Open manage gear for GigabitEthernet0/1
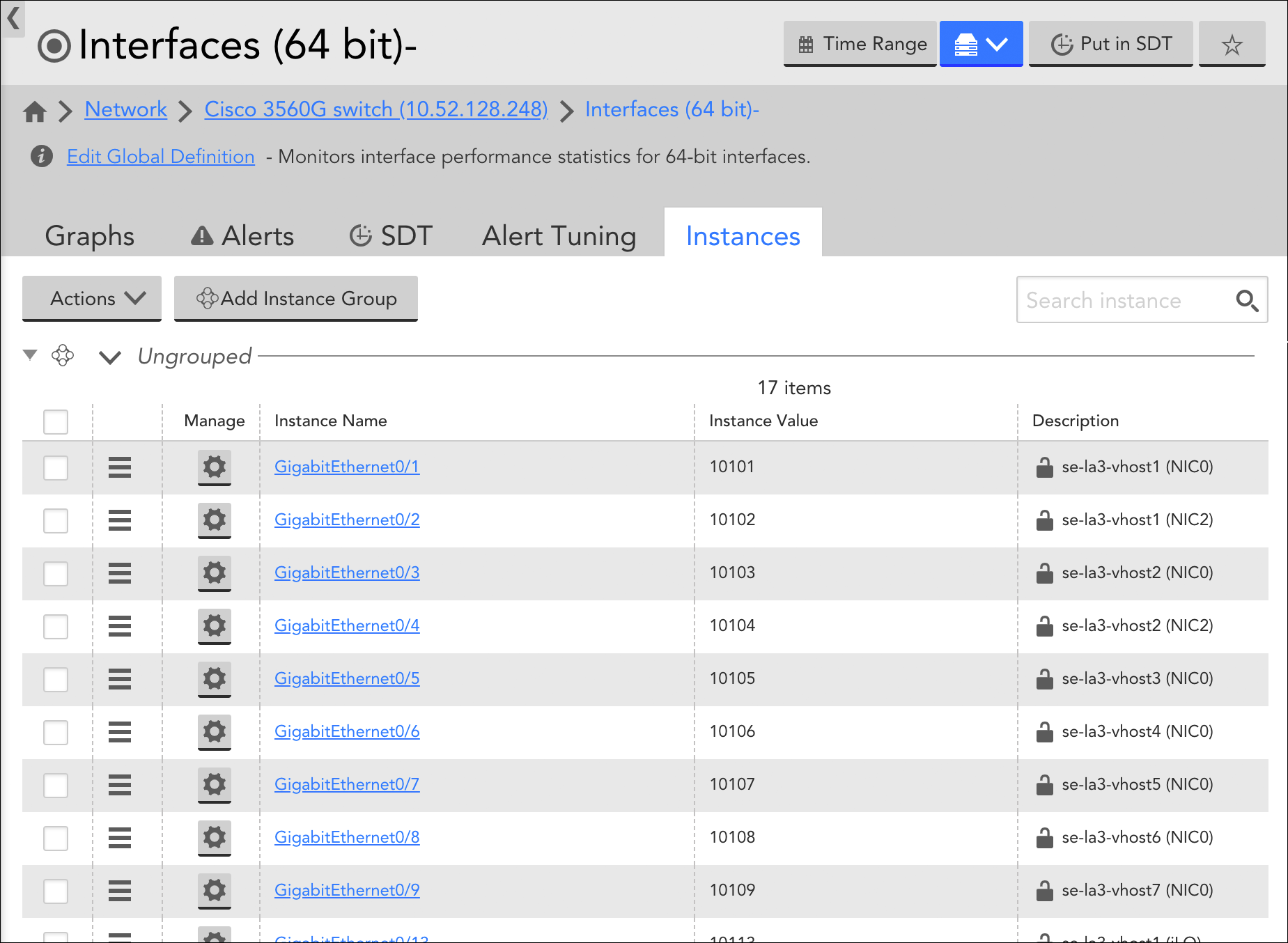The width and height of the screenshot is (1288, 943). tap(214, 467)
